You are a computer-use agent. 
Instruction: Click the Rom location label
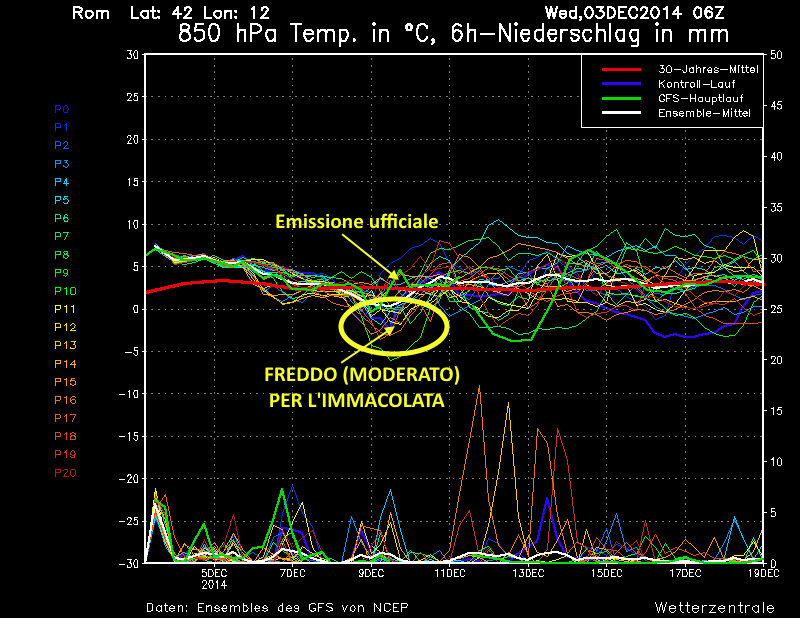click(x=91, y=13)
